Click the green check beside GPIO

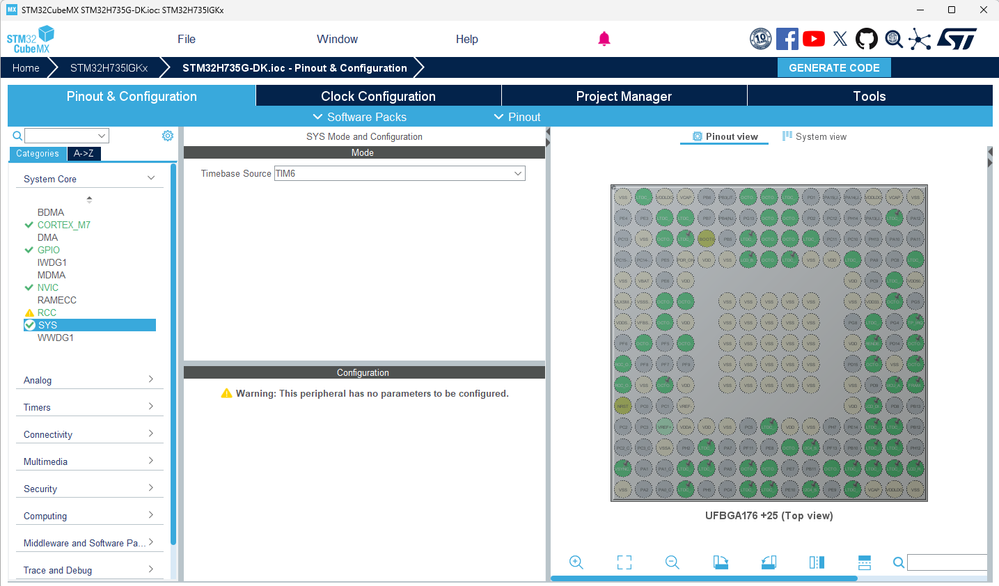[x=29, y=250]
